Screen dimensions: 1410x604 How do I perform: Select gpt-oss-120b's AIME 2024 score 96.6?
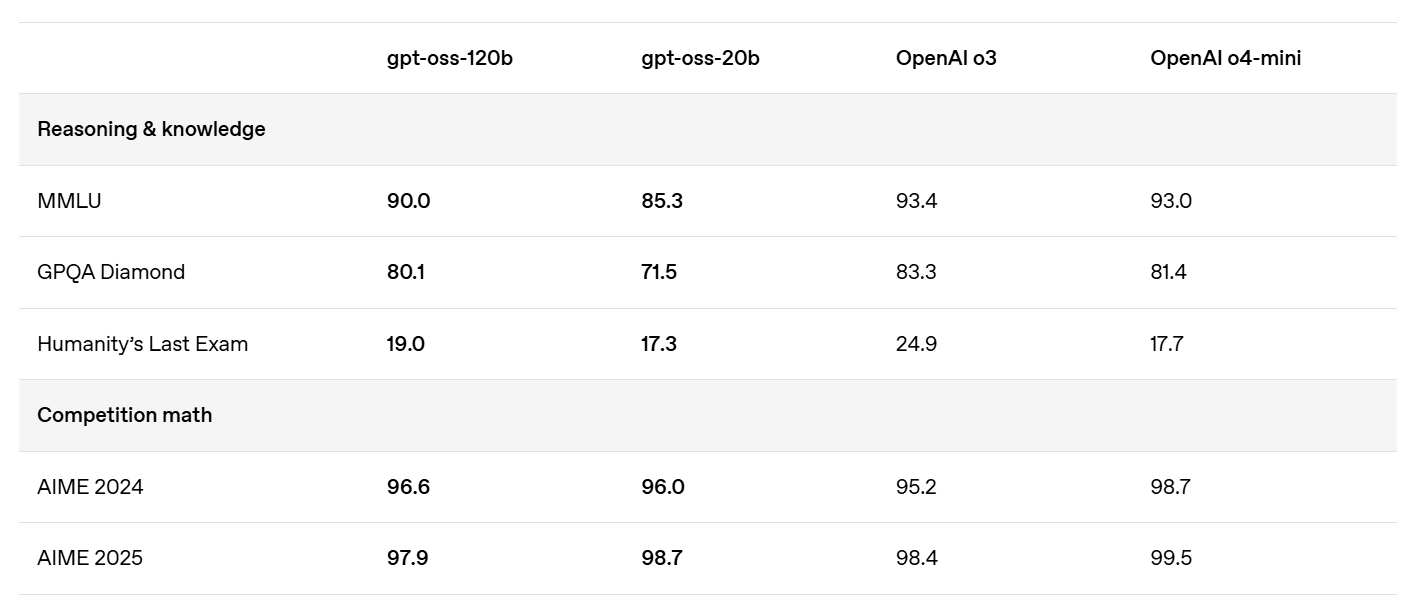tap(408, 487)
